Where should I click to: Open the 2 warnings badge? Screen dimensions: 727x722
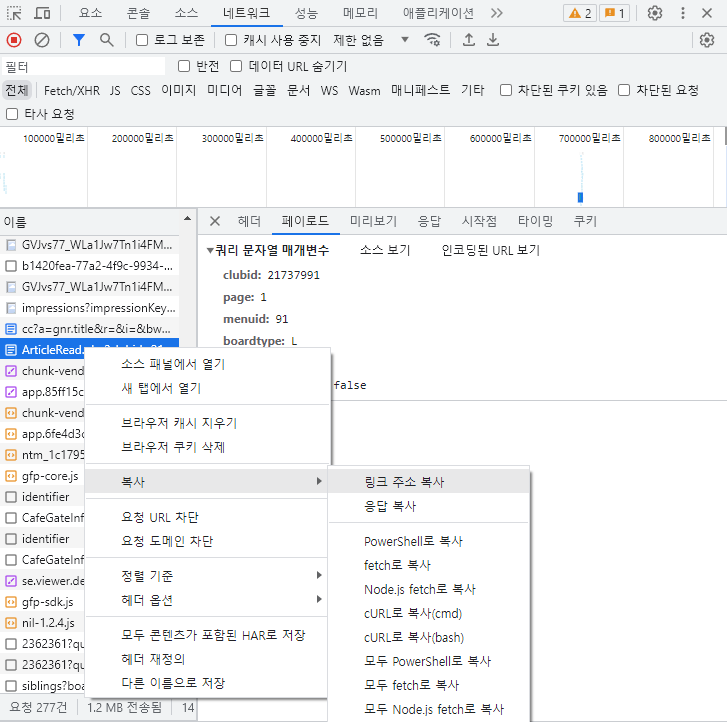(580, 13)
